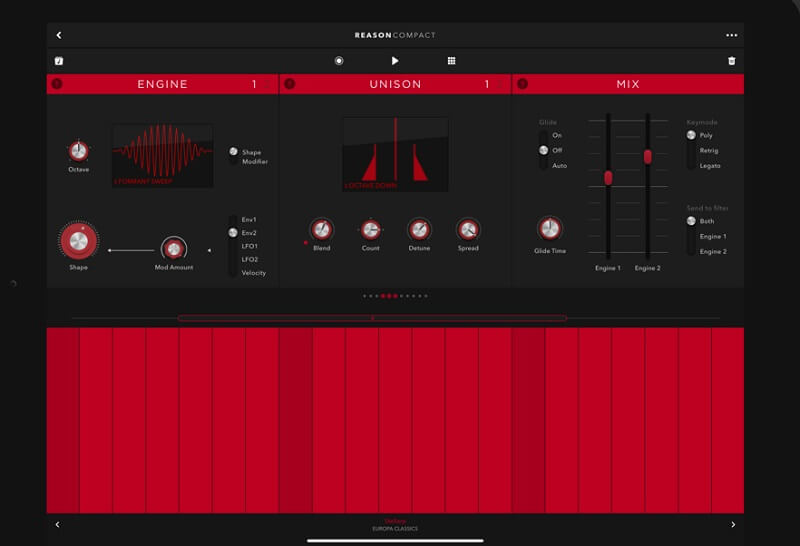This screenshot has width=800, height=546.
Task: Open the Europa Classics sound bank label
Action: pyautogui.click(x=395, y=526)
